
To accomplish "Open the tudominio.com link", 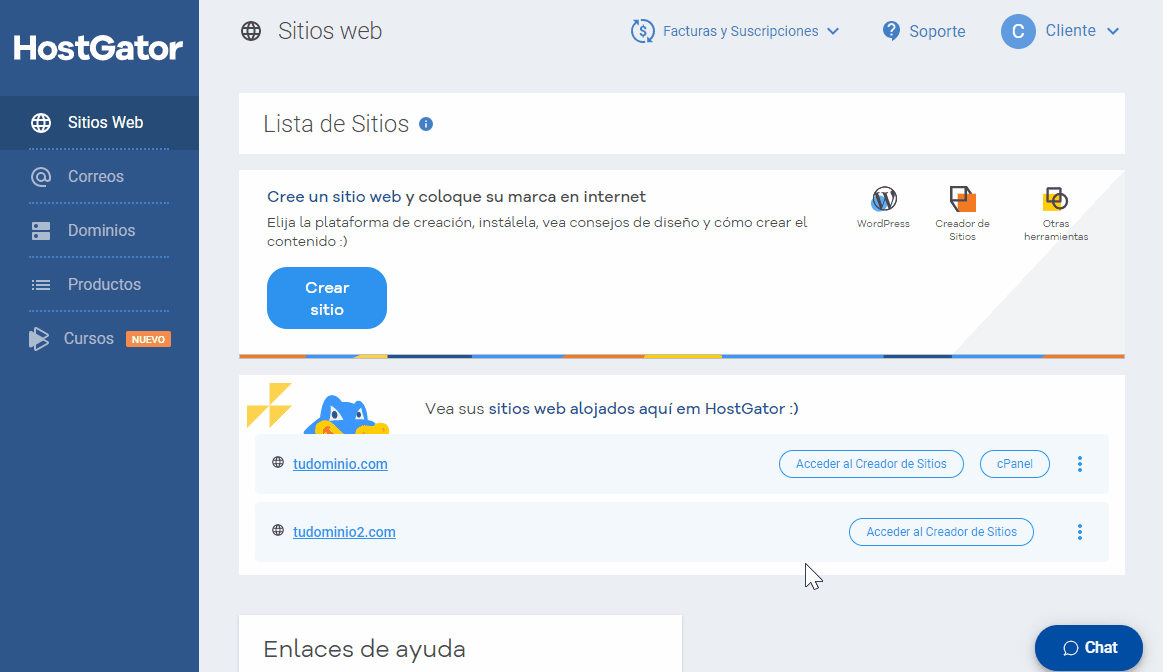I will 340,464.
